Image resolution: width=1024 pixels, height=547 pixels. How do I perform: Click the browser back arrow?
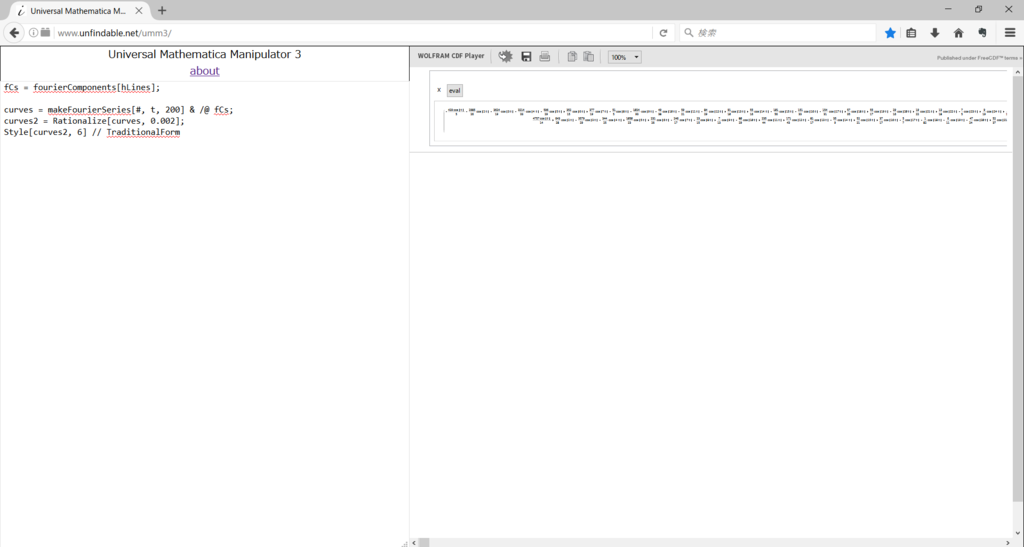click(14, 33)
